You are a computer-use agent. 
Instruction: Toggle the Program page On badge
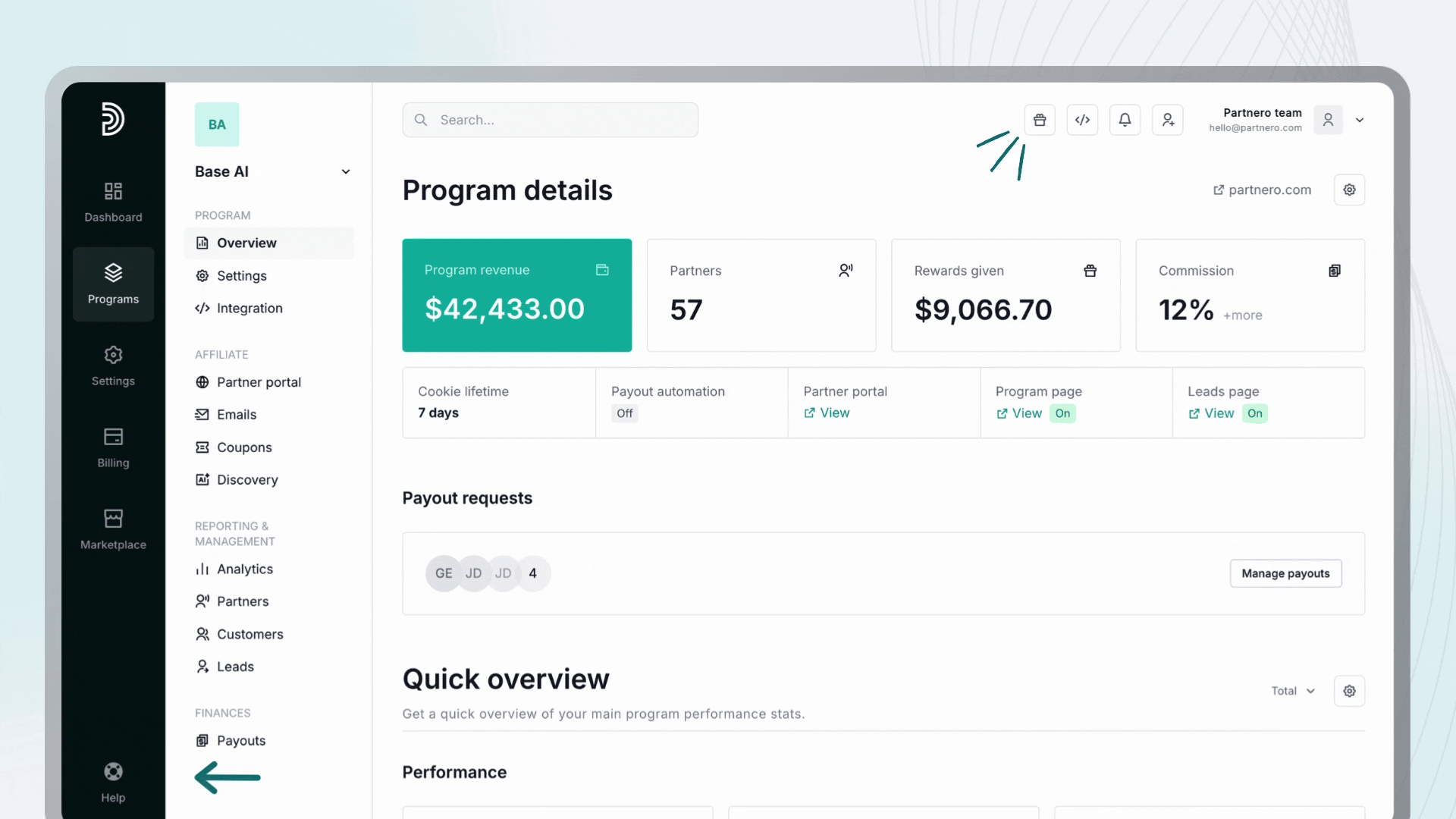point(1062,413)
